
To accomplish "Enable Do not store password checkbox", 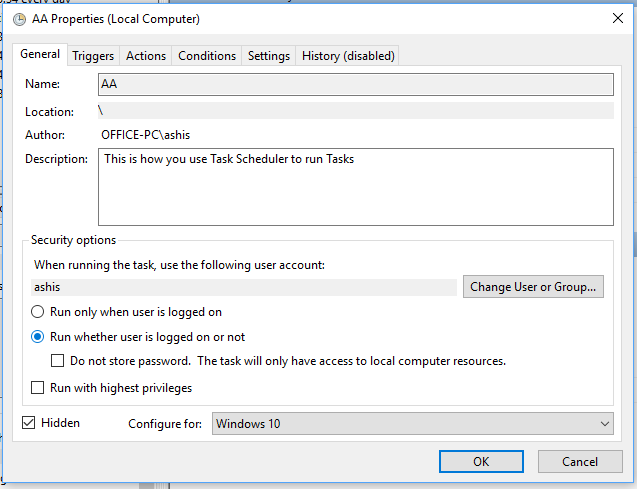I will point(58,361).
